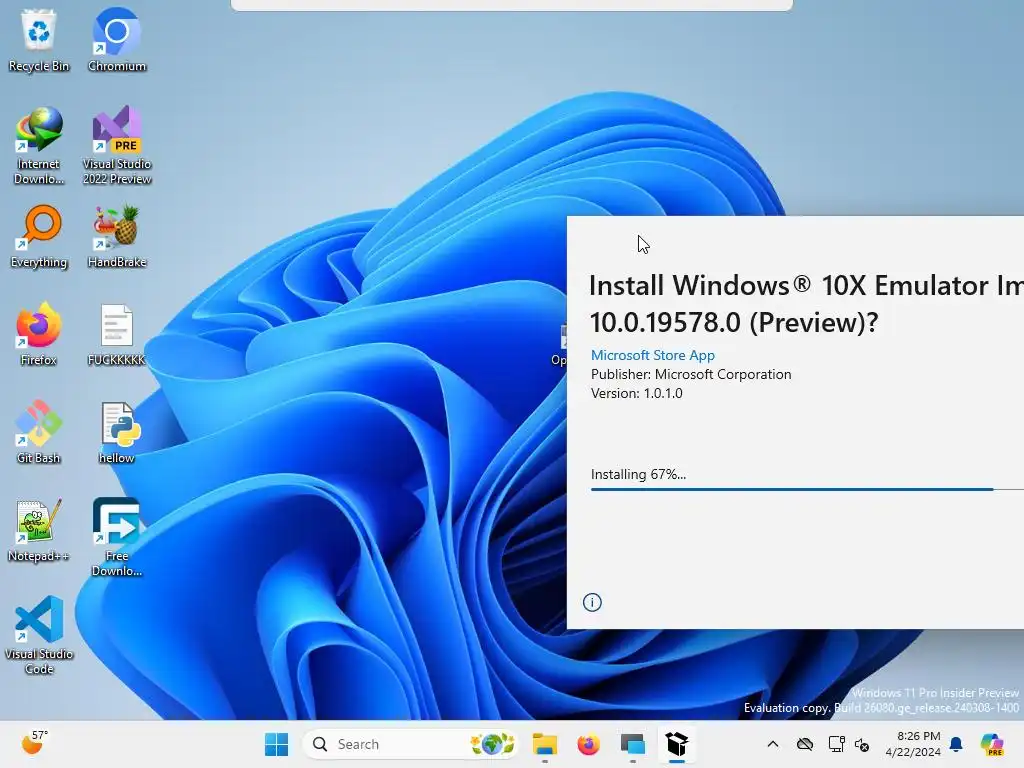Screen dimensions: 1024x768
Task: Open Firefox from the taskbar
Action: [588, 744]
